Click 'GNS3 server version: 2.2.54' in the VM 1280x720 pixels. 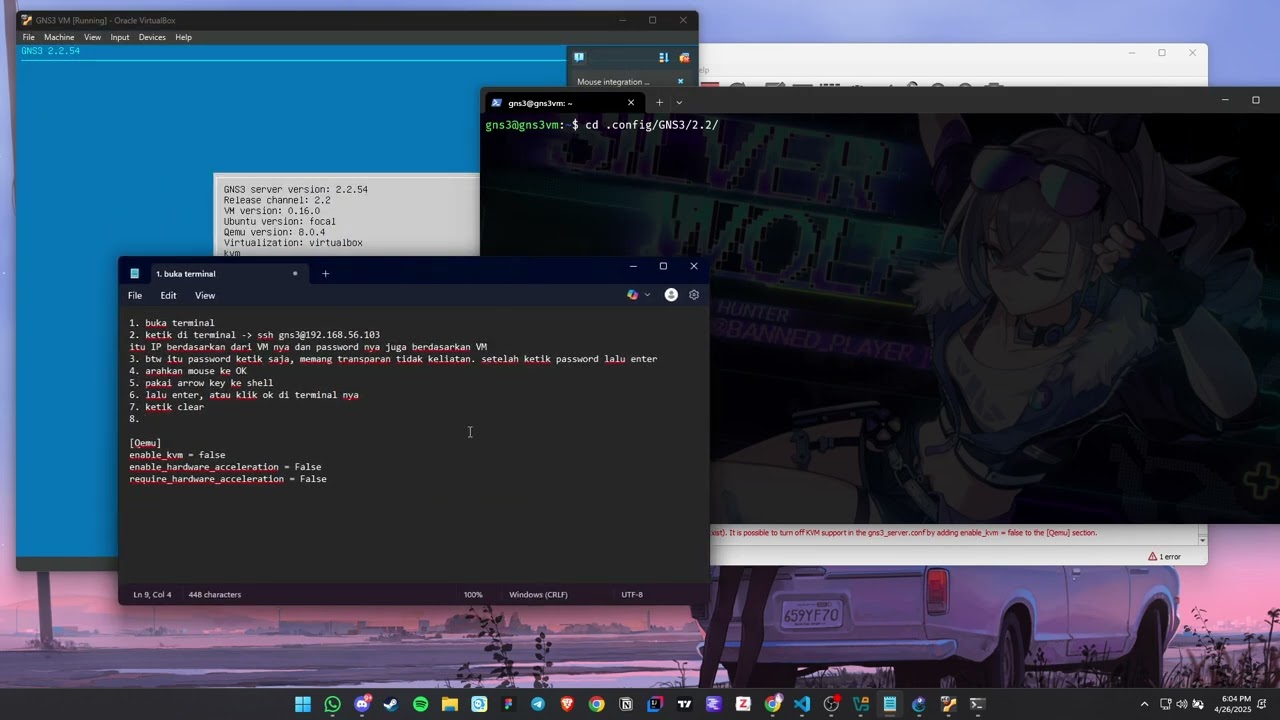pyautogui.click(x=296, y=189)
